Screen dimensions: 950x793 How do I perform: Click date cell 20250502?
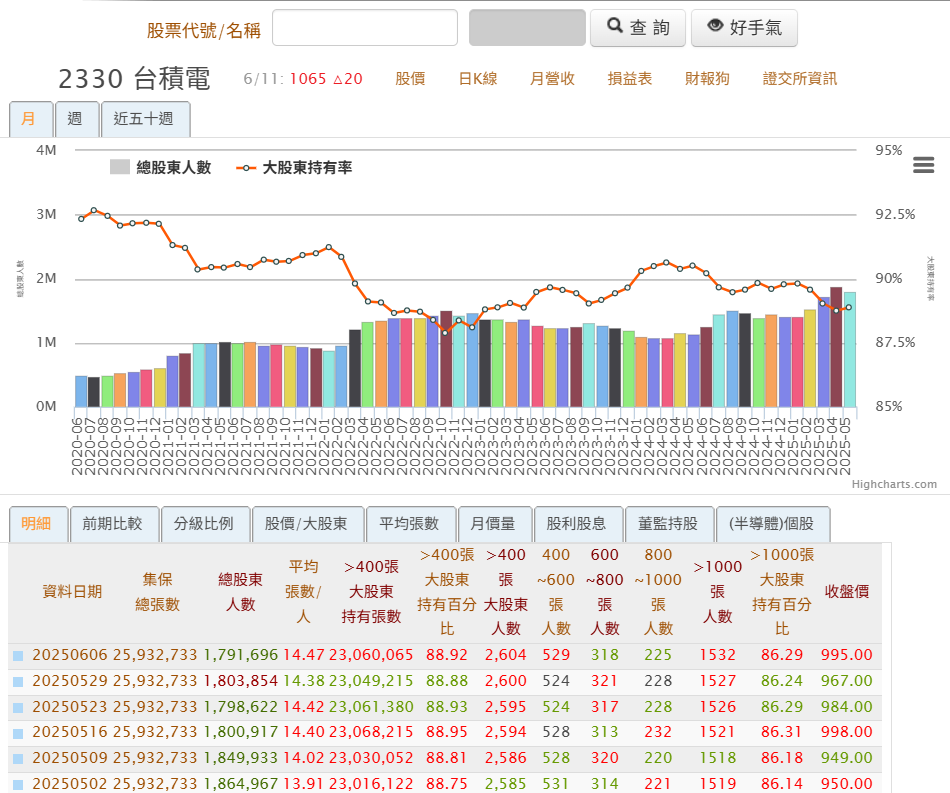point(70,784)
